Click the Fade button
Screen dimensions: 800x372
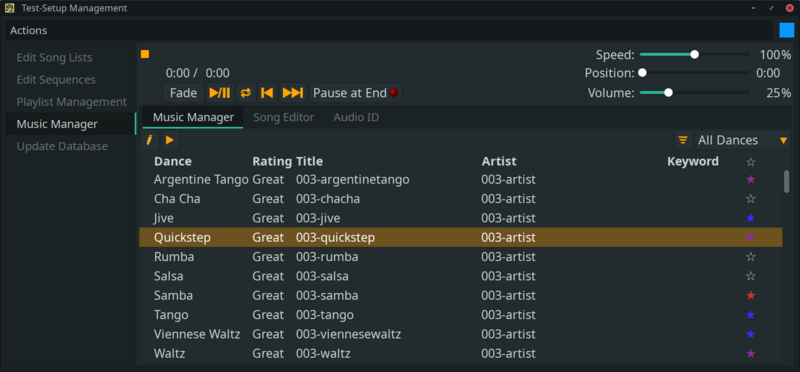coord(183,93)
